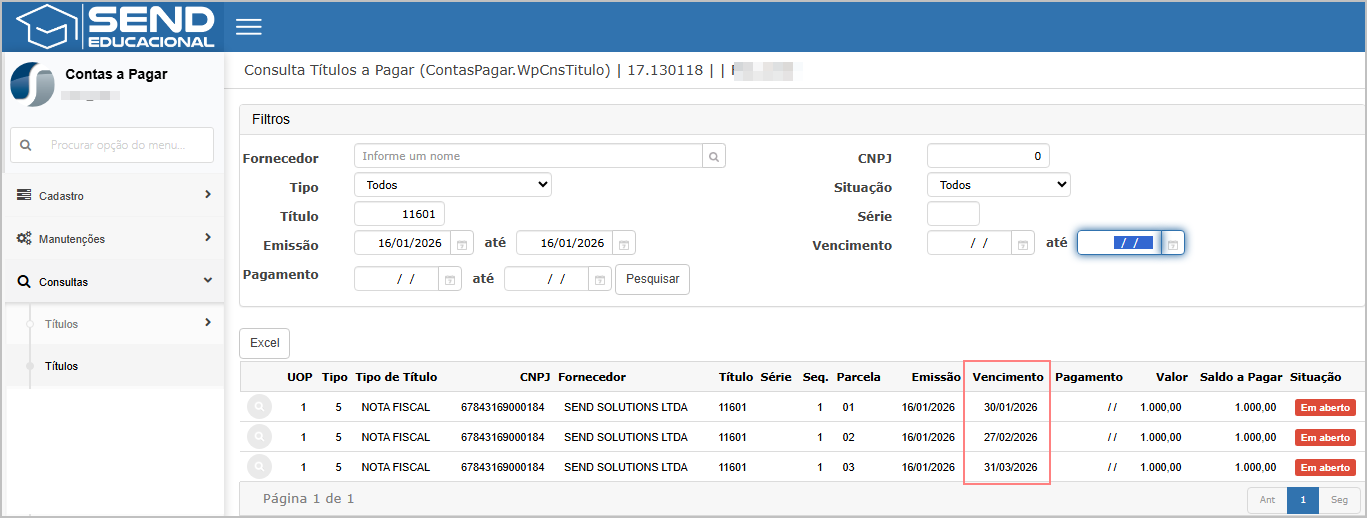Open the Situação dropdown

(x=998, y=185)
